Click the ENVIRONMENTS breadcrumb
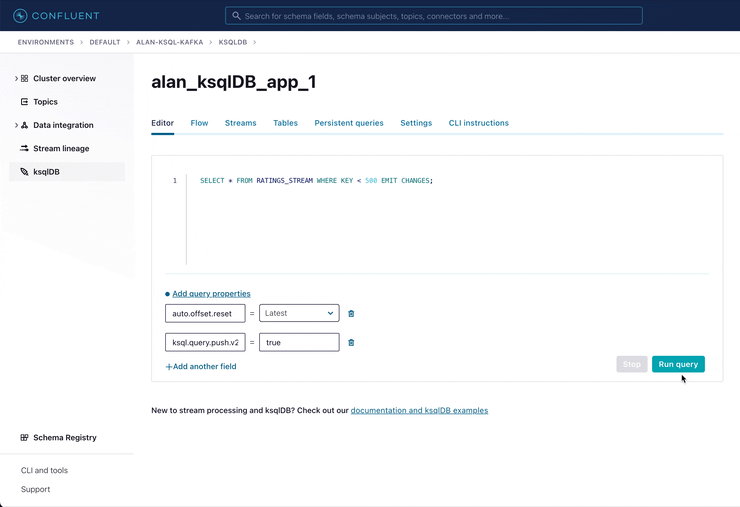 (46, 42)
